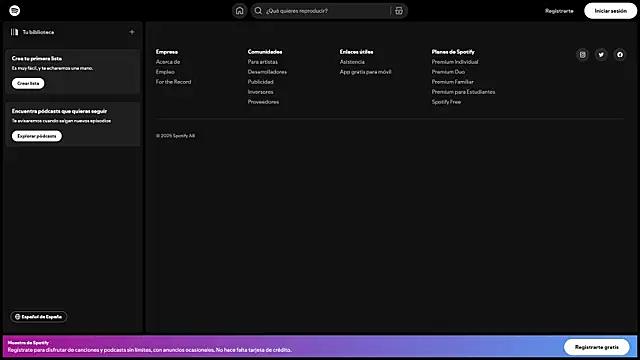Open the Spotify Free link

(446, 102)
